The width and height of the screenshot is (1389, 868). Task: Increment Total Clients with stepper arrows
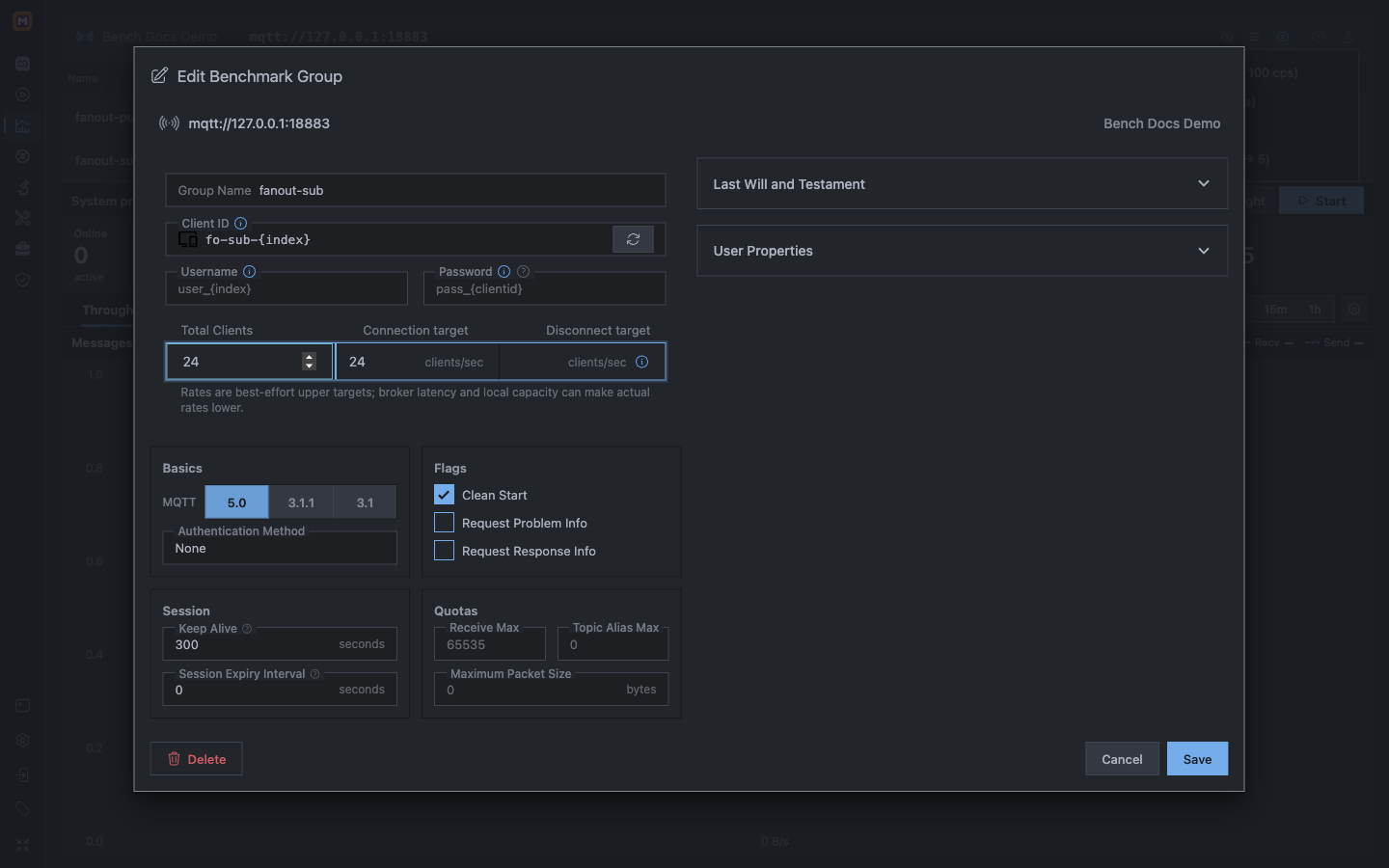point(309,357)
